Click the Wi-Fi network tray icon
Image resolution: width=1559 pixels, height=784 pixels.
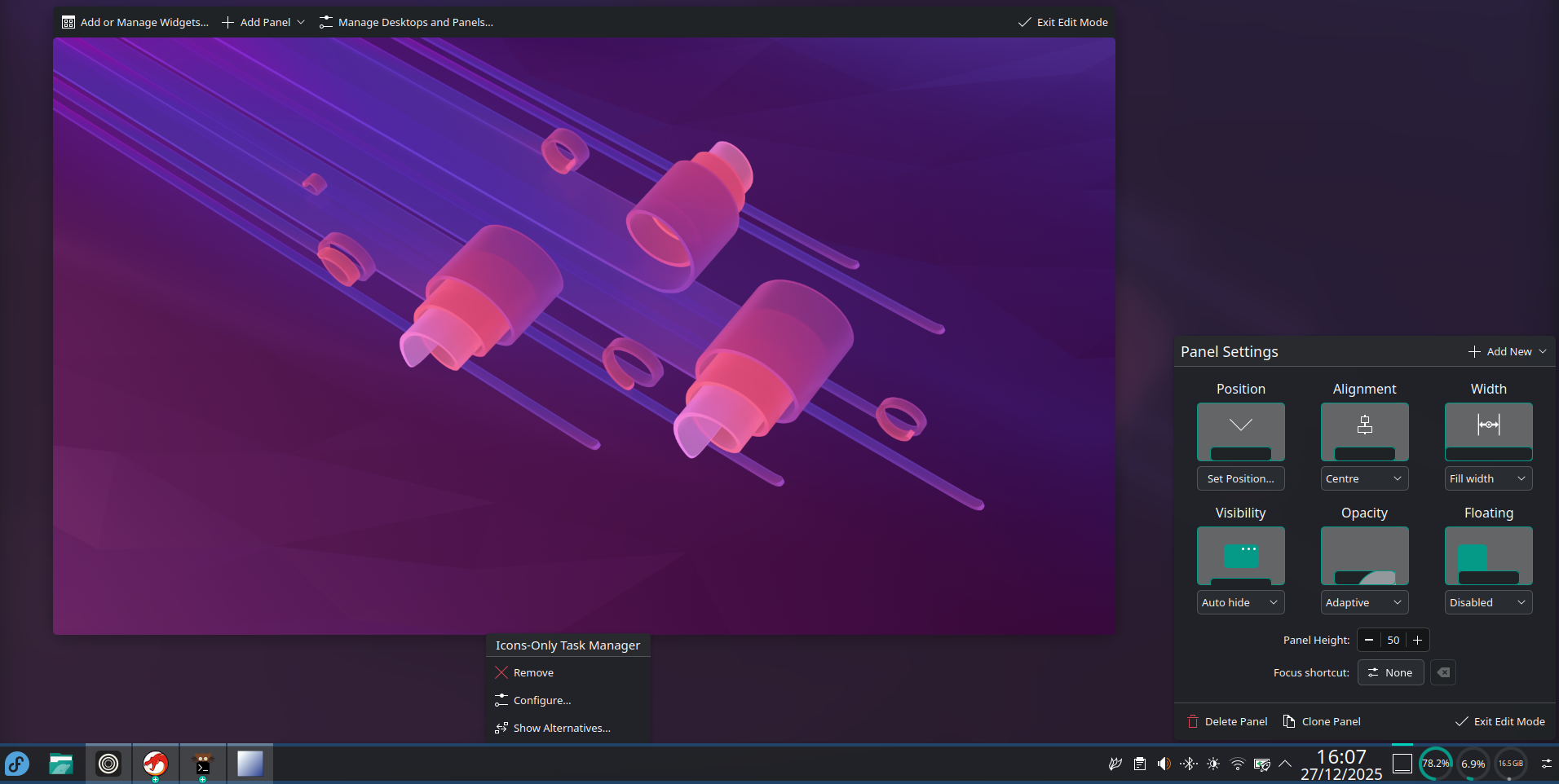[1238, 764]
